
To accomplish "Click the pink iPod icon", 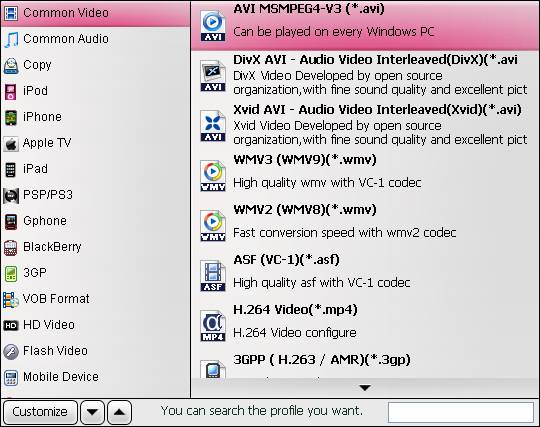I will pos(11,91).
